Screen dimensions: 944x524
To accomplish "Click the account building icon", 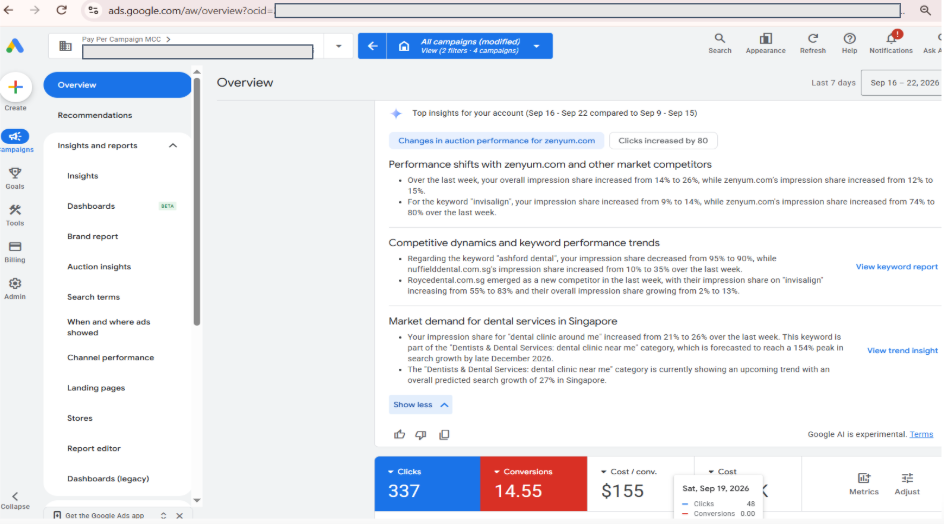I will tap(65, 46).
